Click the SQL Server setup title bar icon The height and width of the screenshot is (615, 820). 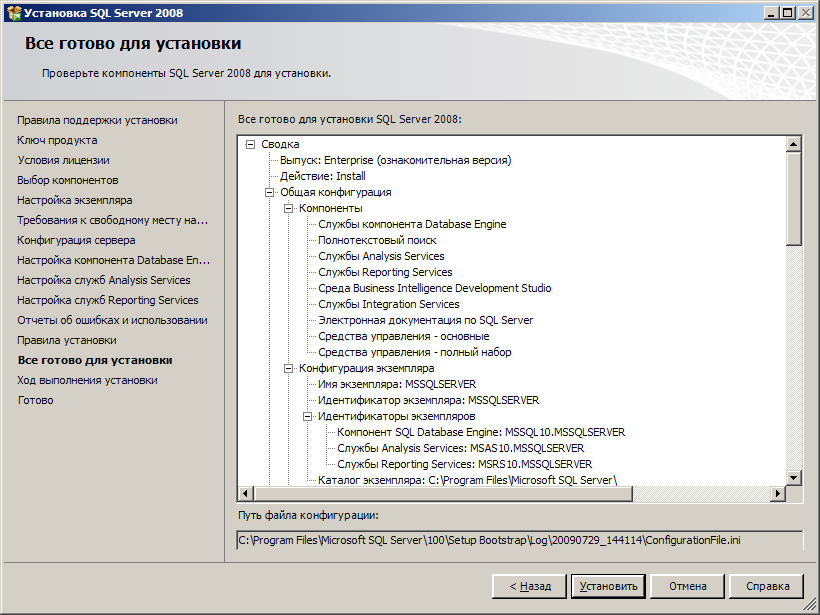click(14, 13)
